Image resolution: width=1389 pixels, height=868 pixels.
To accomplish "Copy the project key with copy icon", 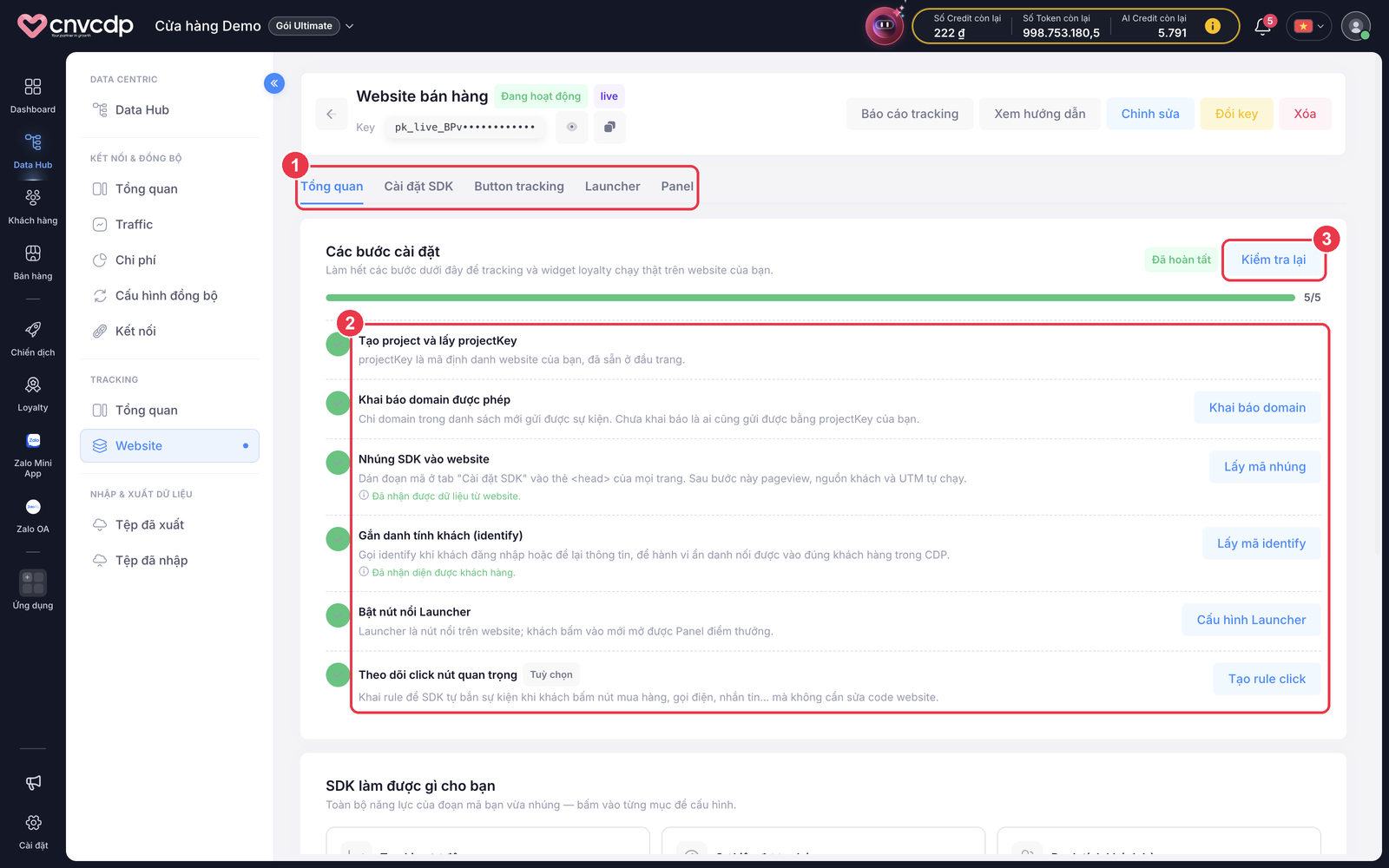I will point(609,127).
